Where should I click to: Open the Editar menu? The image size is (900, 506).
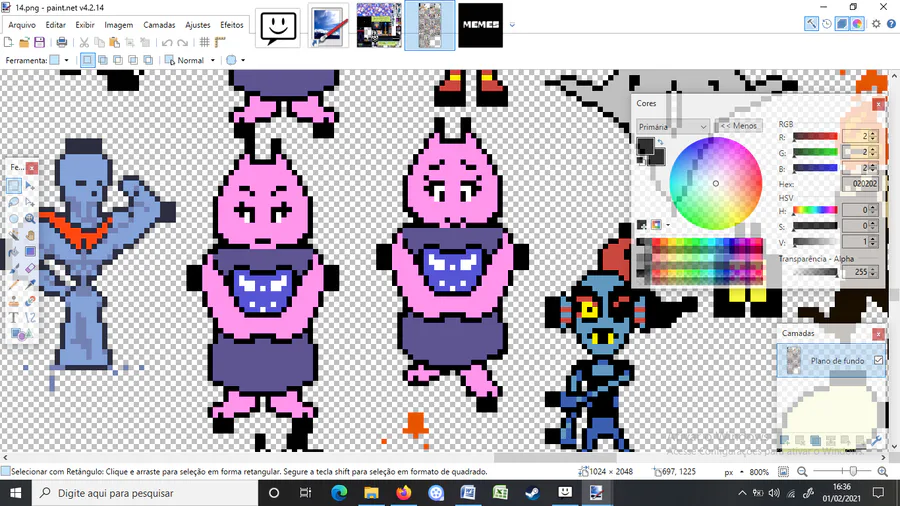point(56,25)
